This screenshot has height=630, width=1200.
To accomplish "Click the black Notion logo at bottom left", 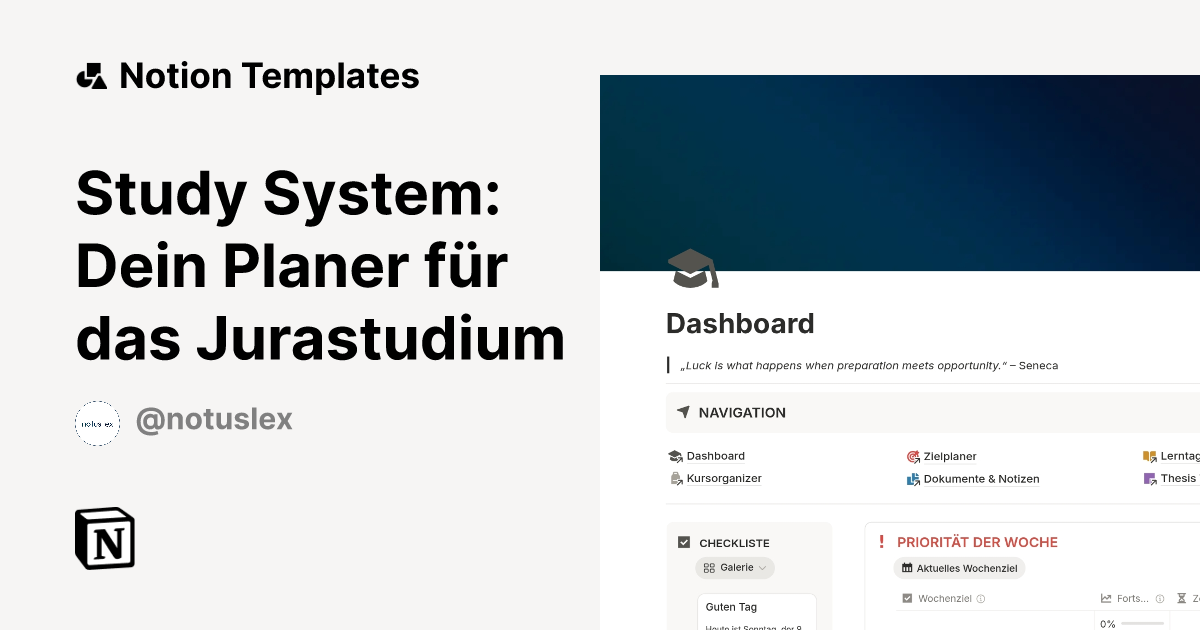I will (x=105, y=538).
